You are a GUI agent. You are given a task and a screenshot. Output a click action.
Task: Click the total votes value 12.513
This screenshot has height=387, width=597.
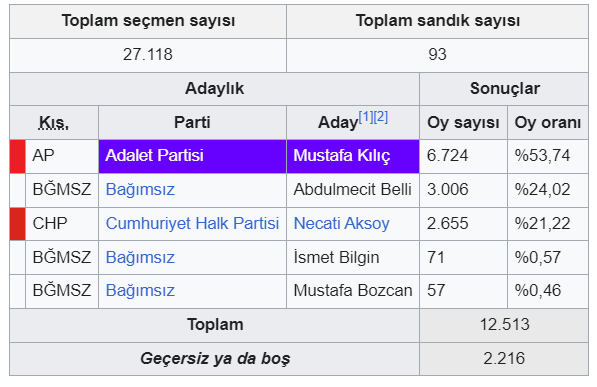pyautogui.click(x=504, y=325)
